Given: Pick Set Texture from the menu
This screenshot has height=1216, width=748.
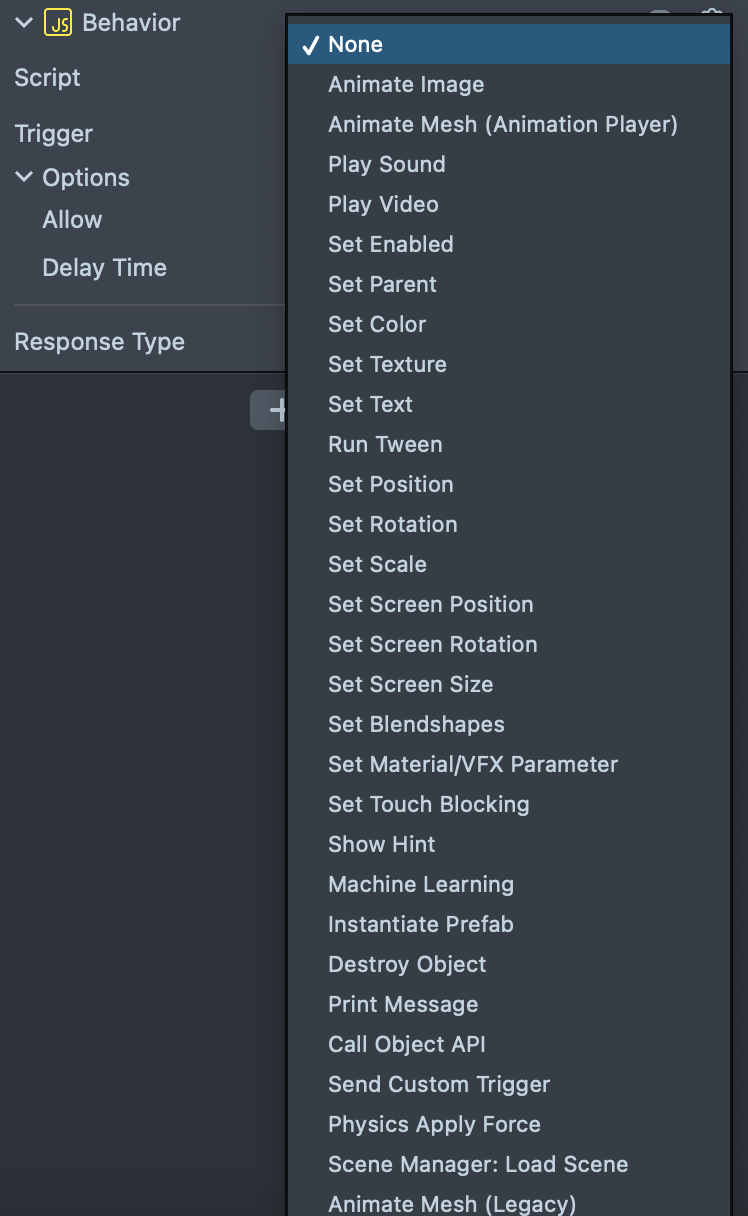Looking at the screenshot, I should (x=387, y=364).
